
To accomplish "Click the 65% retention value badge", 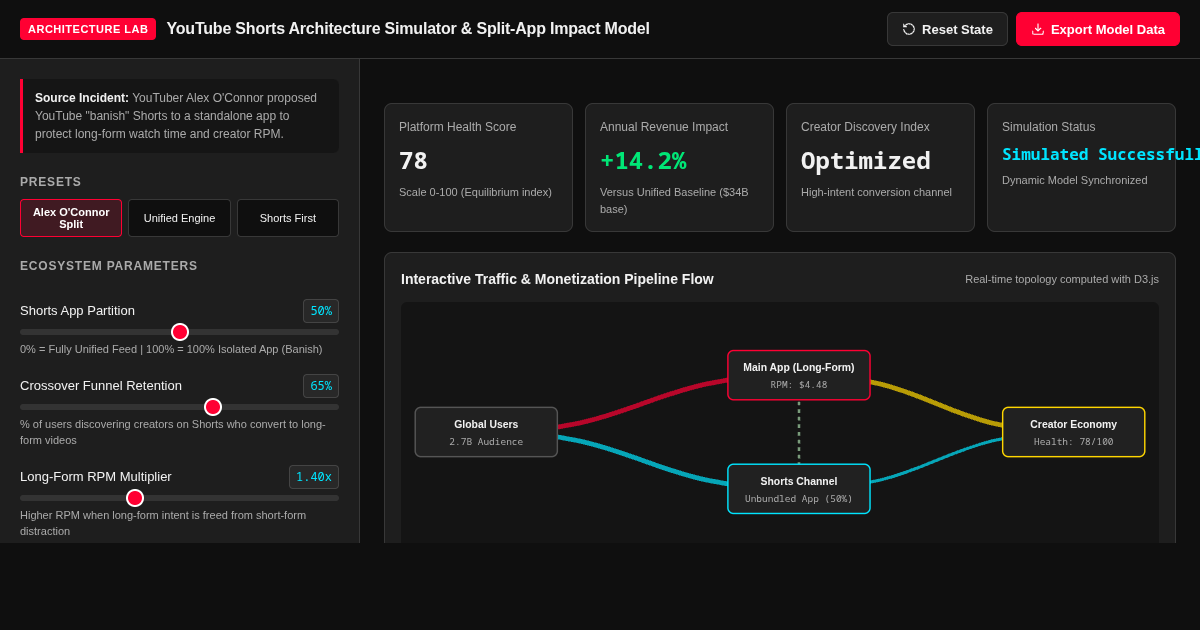I will tap(321, 386).
